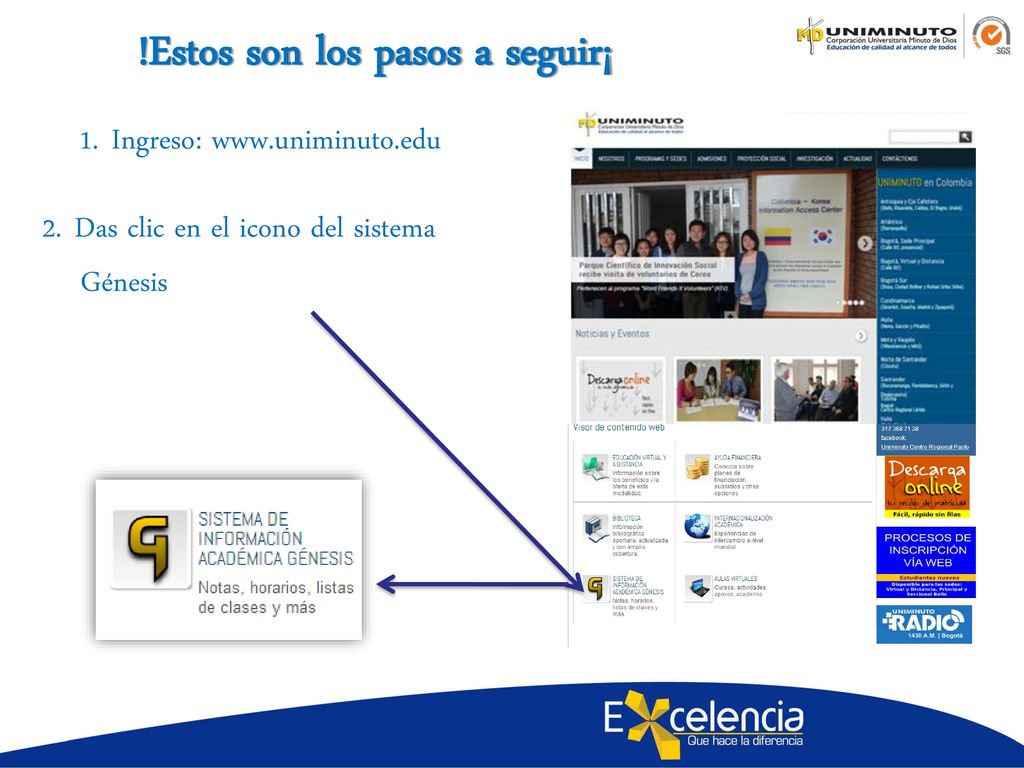Open the Admisiones menu
The height and width of the screenshot is (768, 1024).
(x=712, y=159)
